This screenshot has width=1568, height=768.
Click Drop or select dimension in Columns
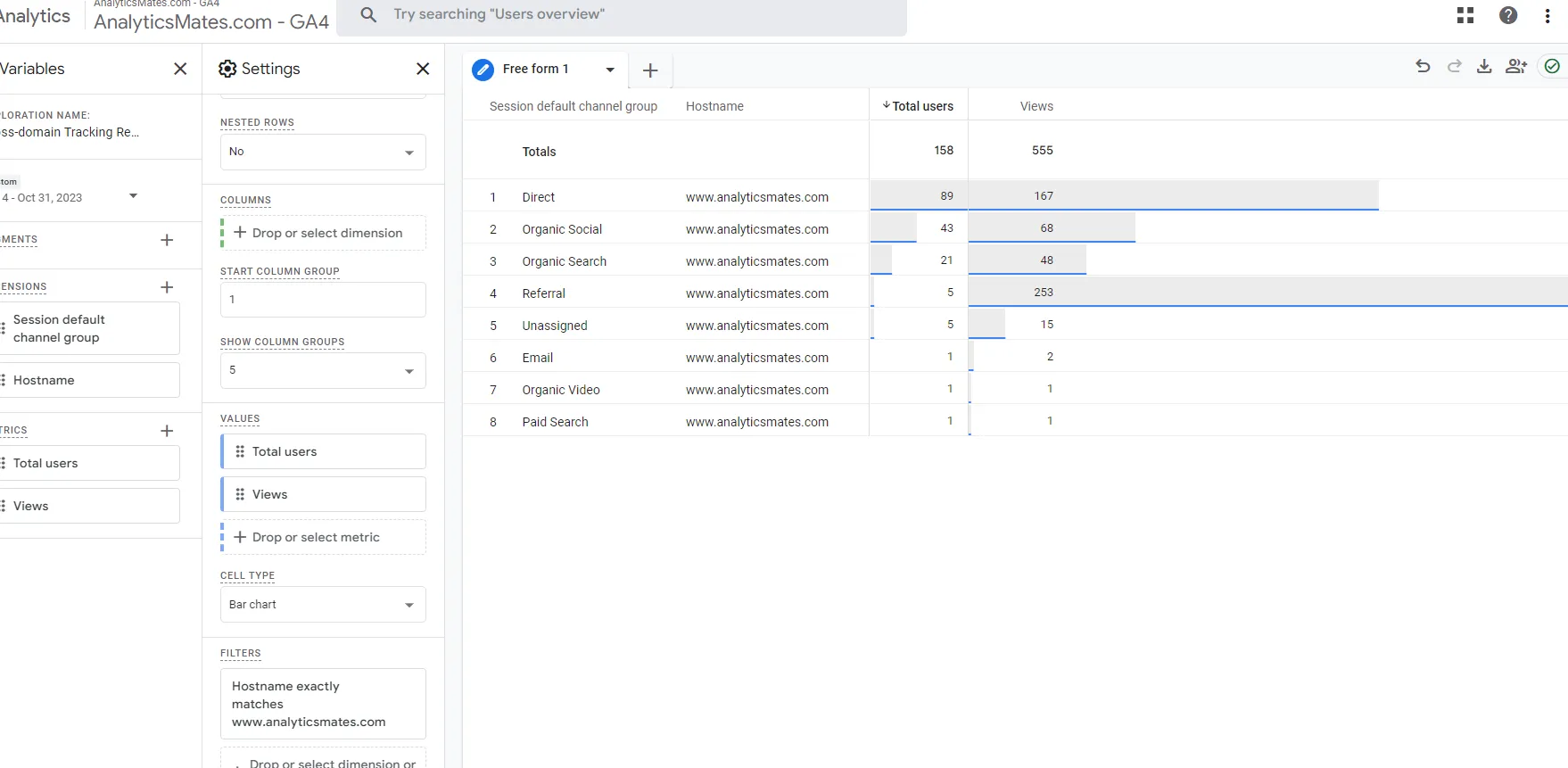coord(323,233)
